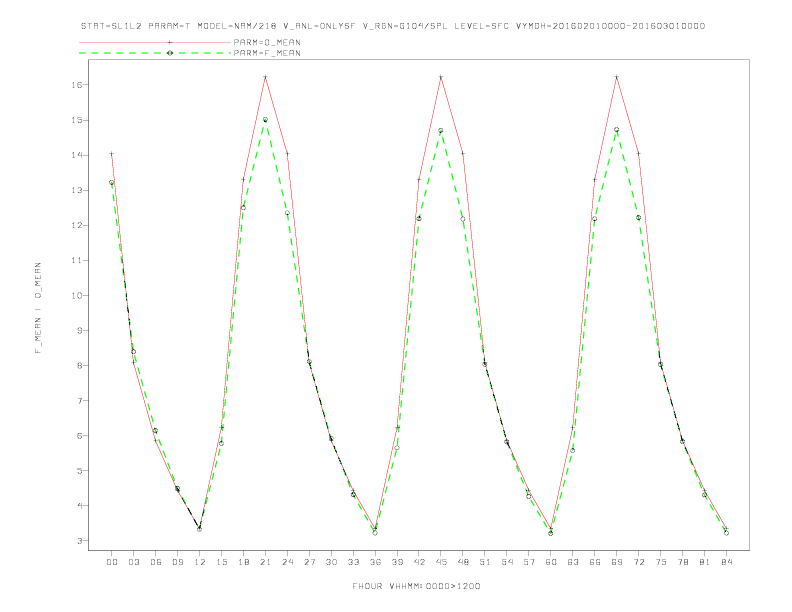Click y-axis tick label 8
This screenshot has height=612, width=792.
click(80, 366)
